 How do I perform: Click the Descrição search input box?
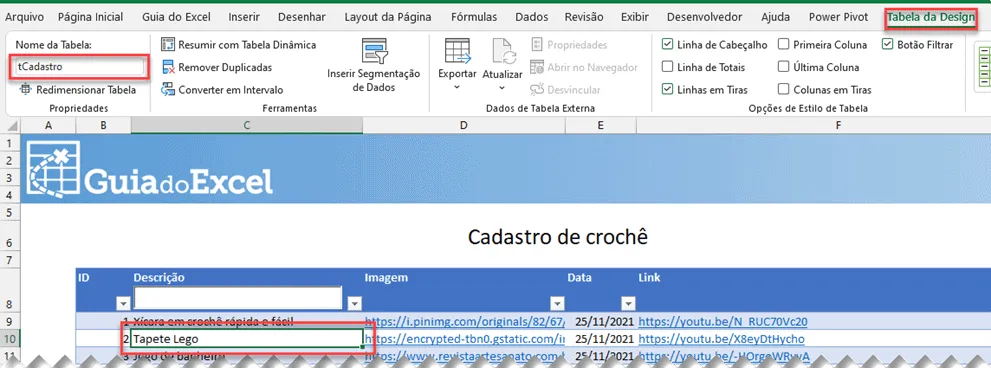click(238, 297)
